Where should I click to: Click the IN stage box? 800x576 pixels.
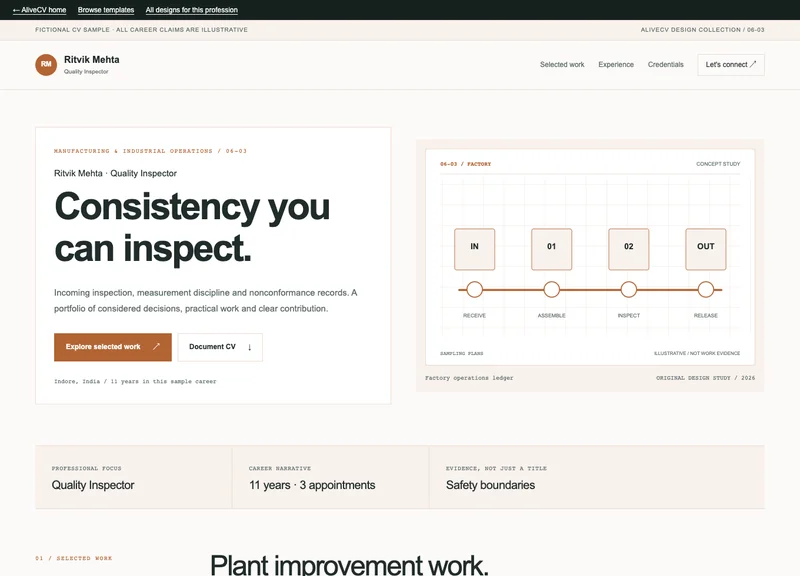[x=474, y=249]
